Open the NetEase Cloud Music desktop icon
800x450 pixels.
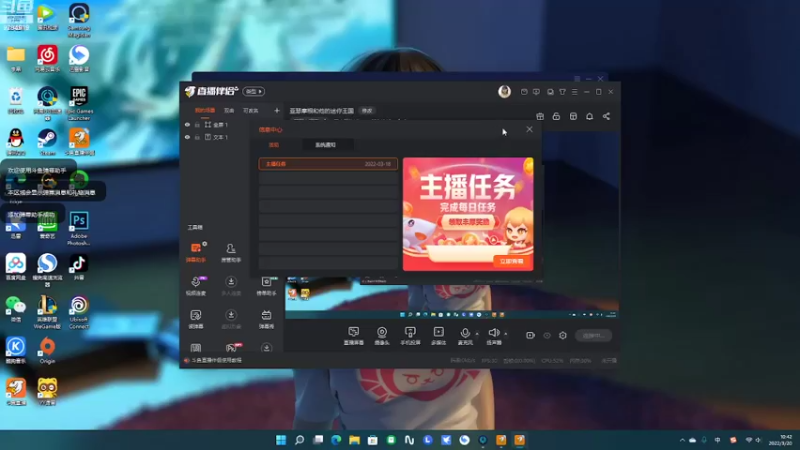point(47,58)
